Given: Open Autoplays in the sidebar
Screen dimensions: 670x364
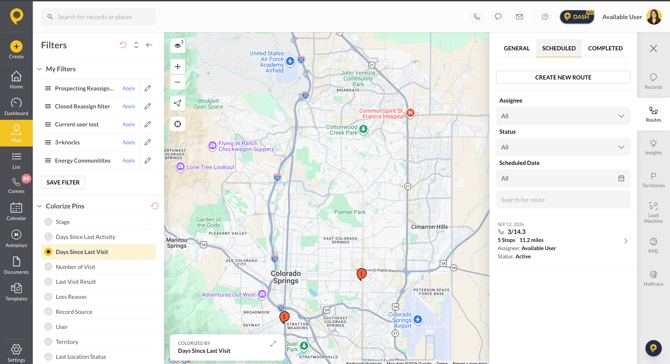Looking at the screenshot, I should tap(16, 238).
